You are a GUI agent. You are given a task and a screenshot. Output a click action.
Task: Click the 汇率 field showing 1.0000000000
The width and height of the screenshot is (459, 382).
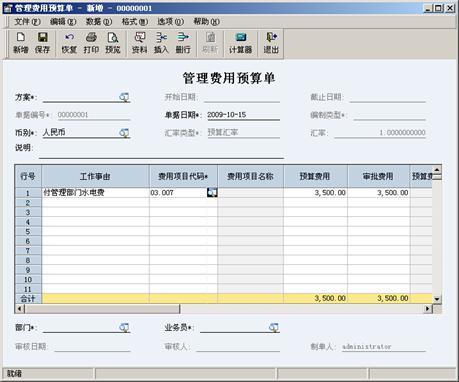click(x=380, y=133)
